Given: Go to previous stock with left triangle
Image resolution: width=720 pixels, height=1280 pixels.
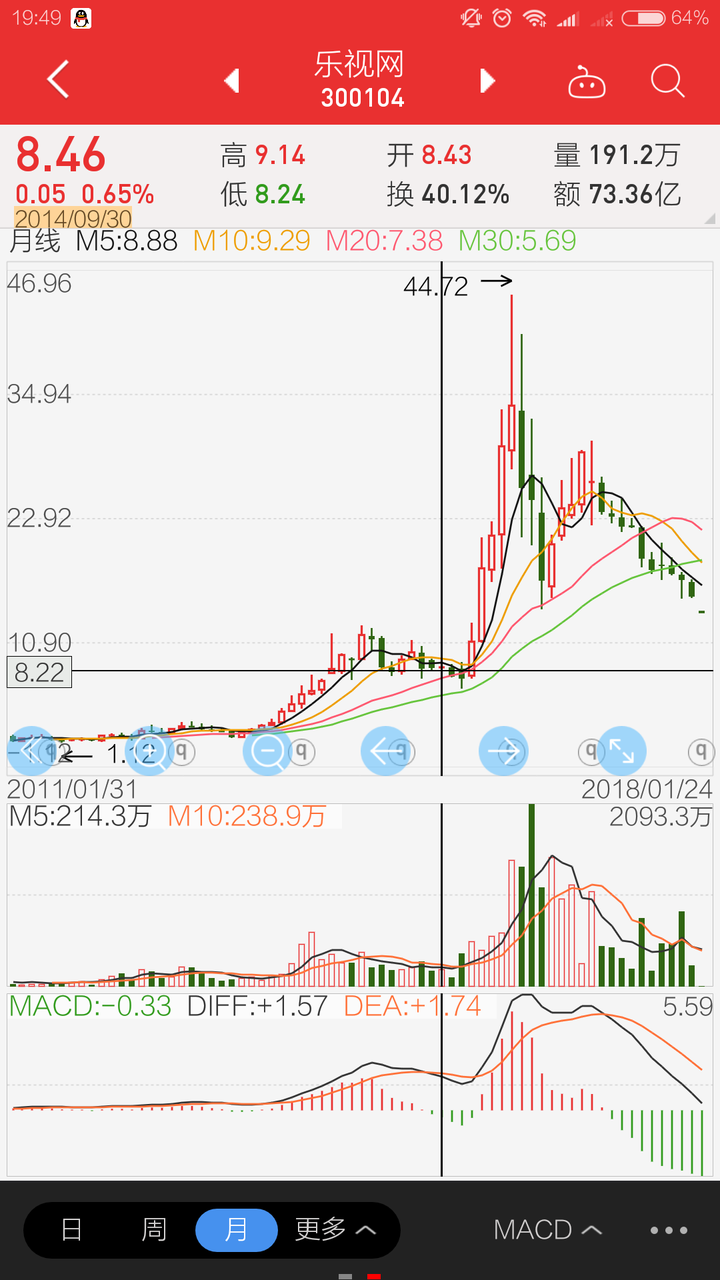Looking at the screenshot, I should tap(232, 80).
